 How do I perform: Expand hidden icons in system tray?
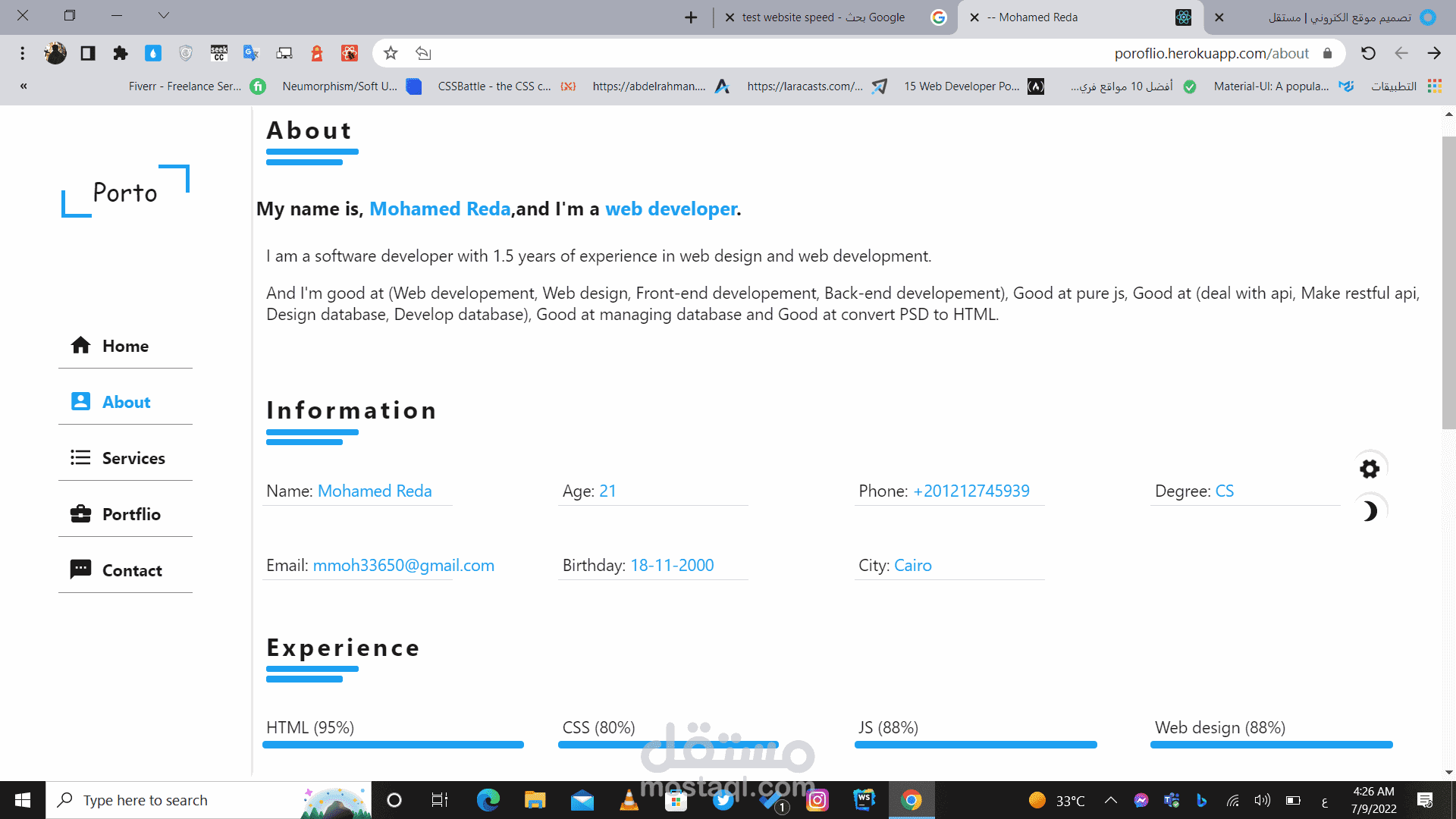(1110, 800)
